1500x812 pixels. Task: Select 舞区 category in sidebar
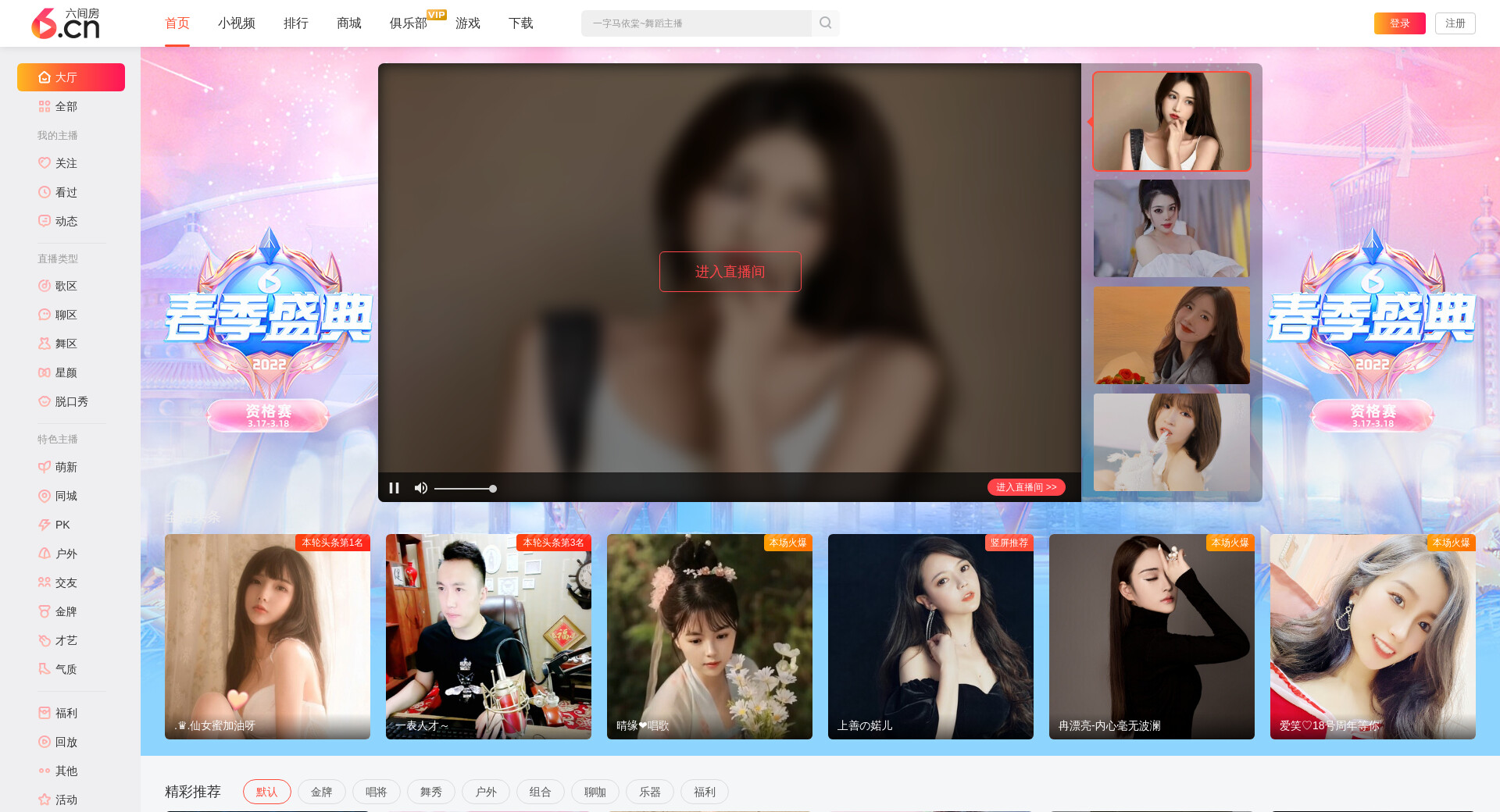66,344
